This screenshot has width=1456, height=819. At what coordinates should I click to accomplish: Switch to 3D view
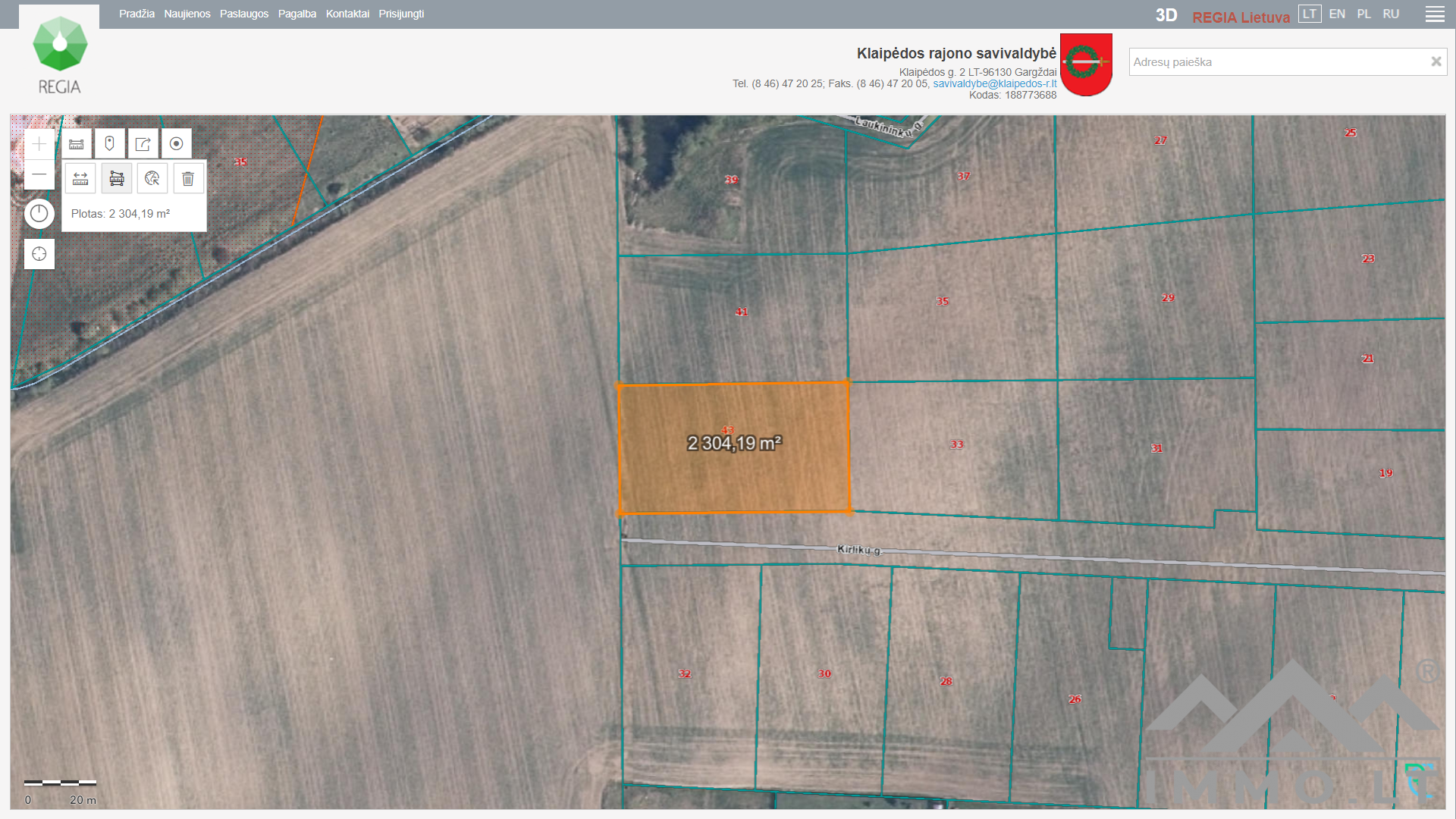pyautogui.click(x=1166, y=15)
